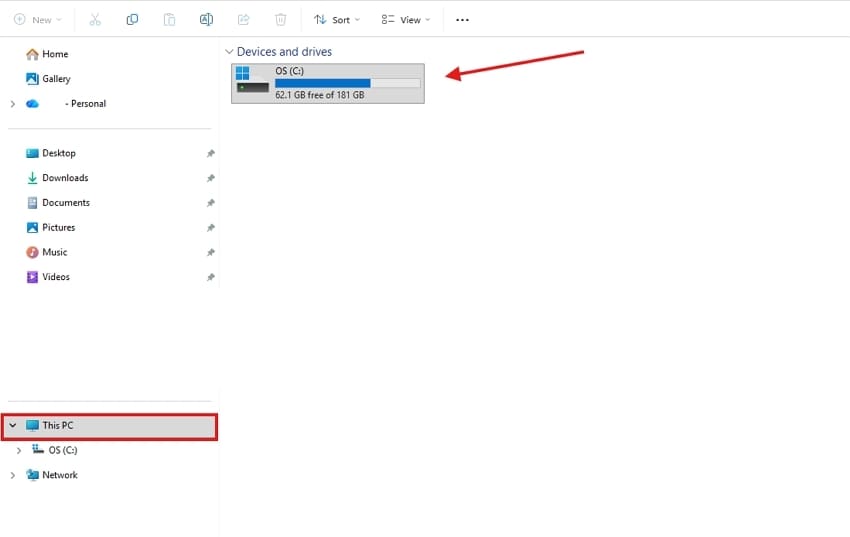Image resolution: width=850 pixels, height=537 pixels.
Task: Click the OS (C:) storage usage bar
Action: coord(347,83)
